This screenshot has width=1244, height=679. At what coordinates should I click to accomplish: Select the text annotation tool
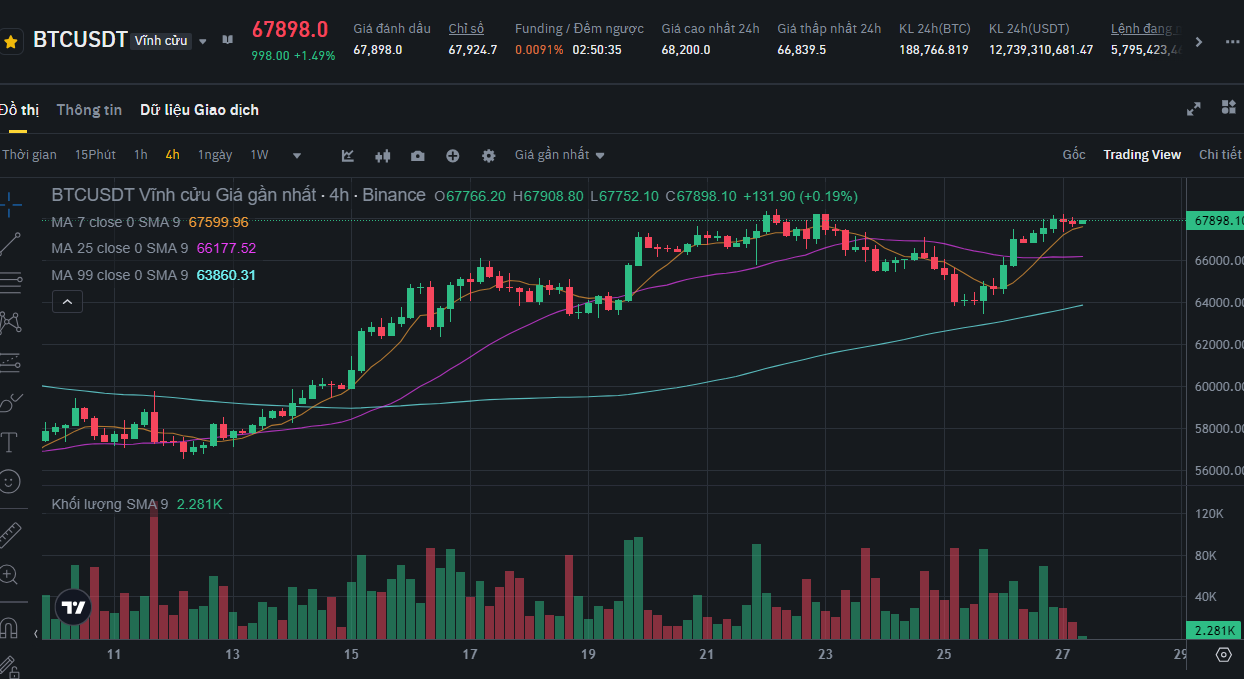coord(10,442)
